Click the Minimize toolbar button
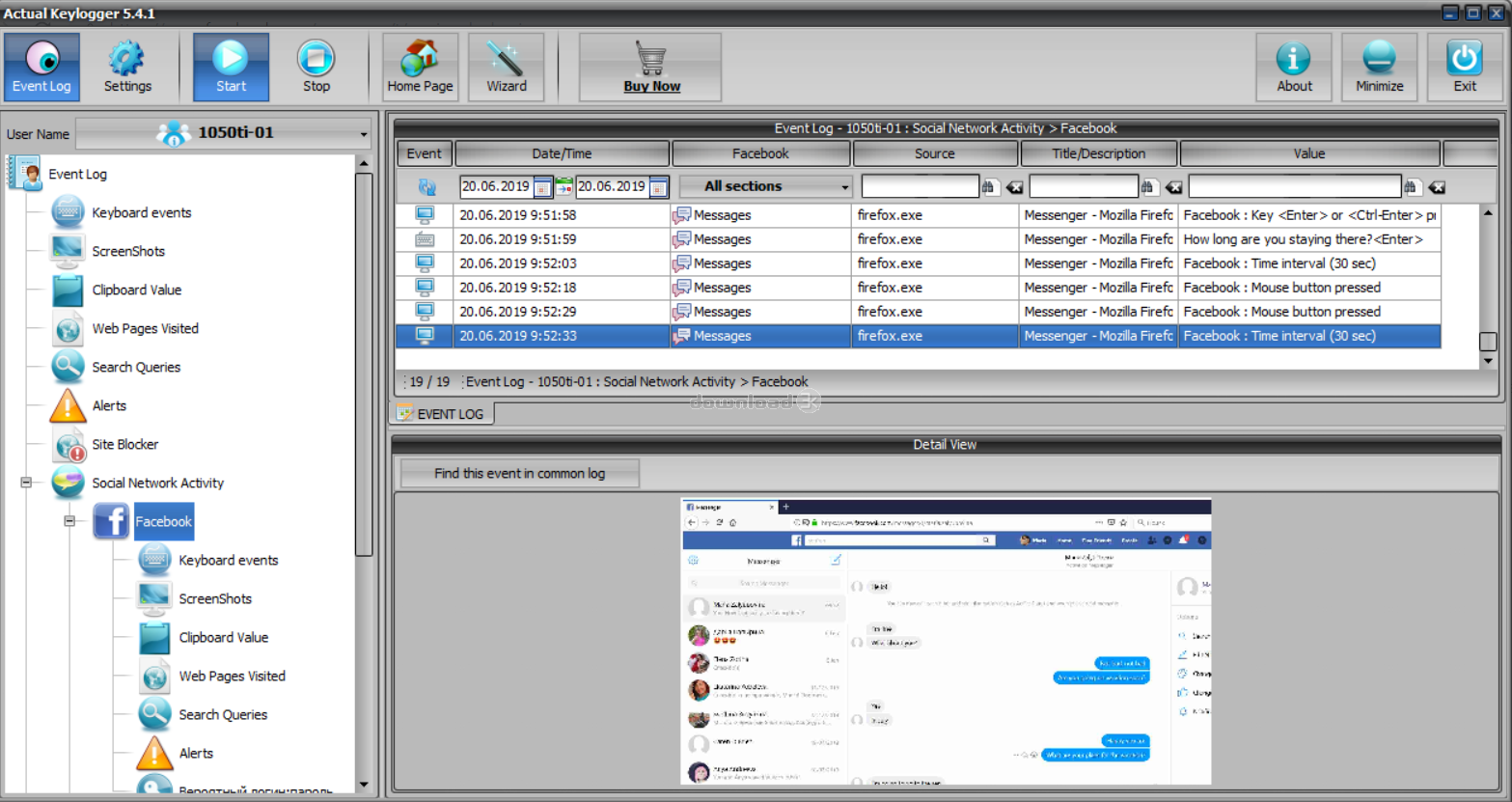Image resolution: width=1512 pixels, height=802 pixels. point(1379,67)
